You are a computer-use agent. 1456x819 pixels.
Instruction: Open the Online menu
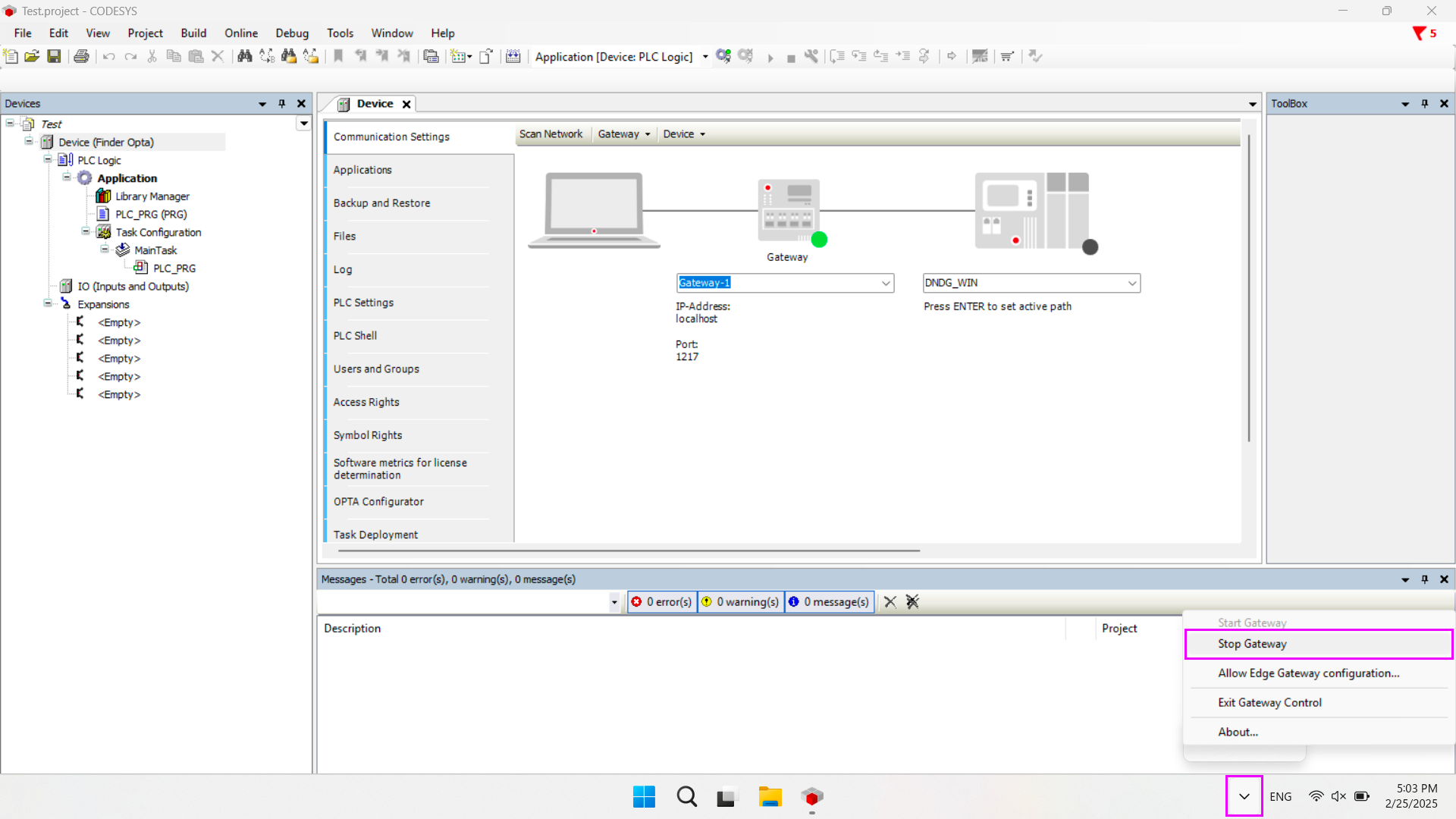(x=240, y=33)
